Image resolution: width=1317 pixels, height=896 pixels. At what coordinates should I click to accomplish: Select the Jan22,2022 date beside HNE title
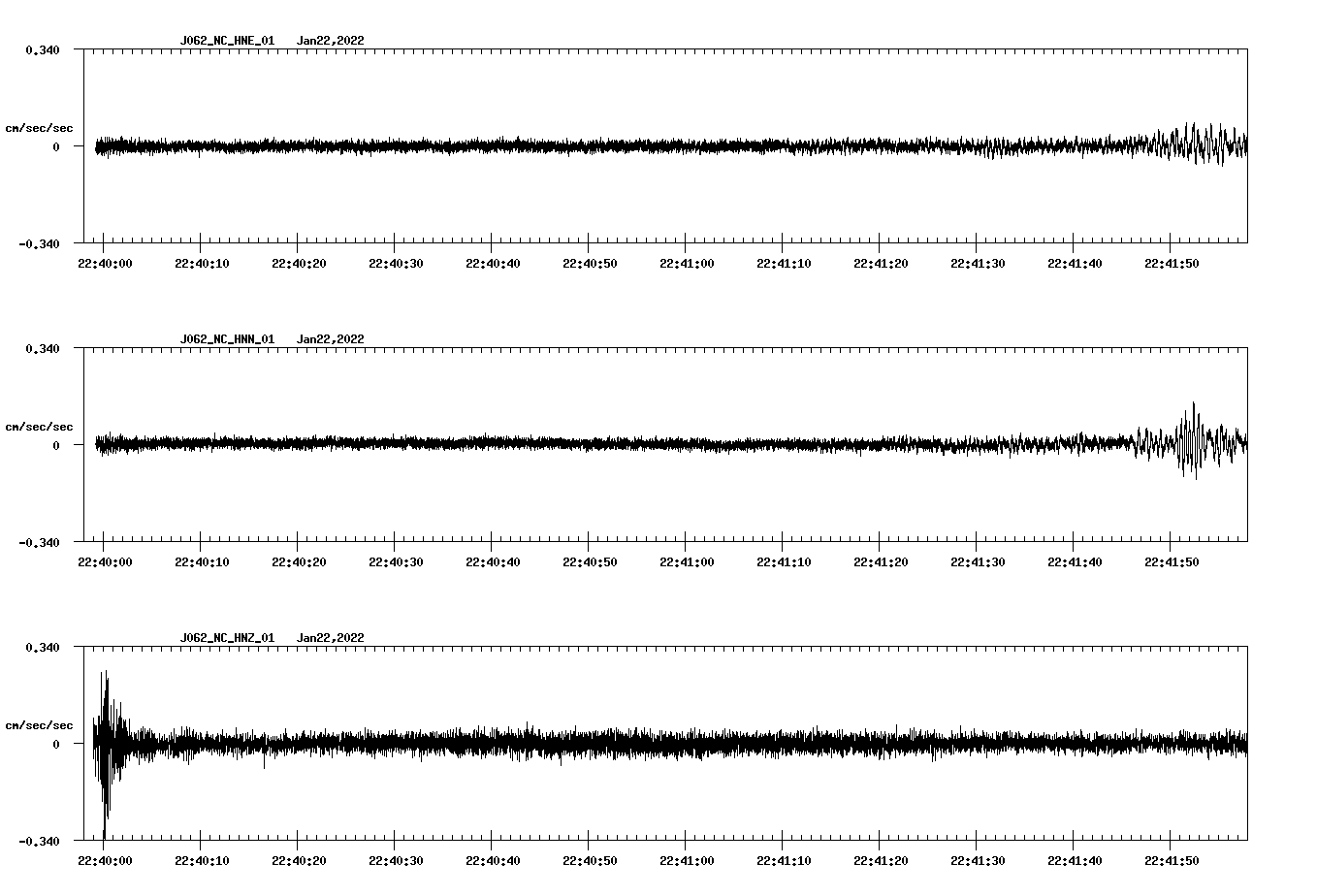[x=331, y=41]
